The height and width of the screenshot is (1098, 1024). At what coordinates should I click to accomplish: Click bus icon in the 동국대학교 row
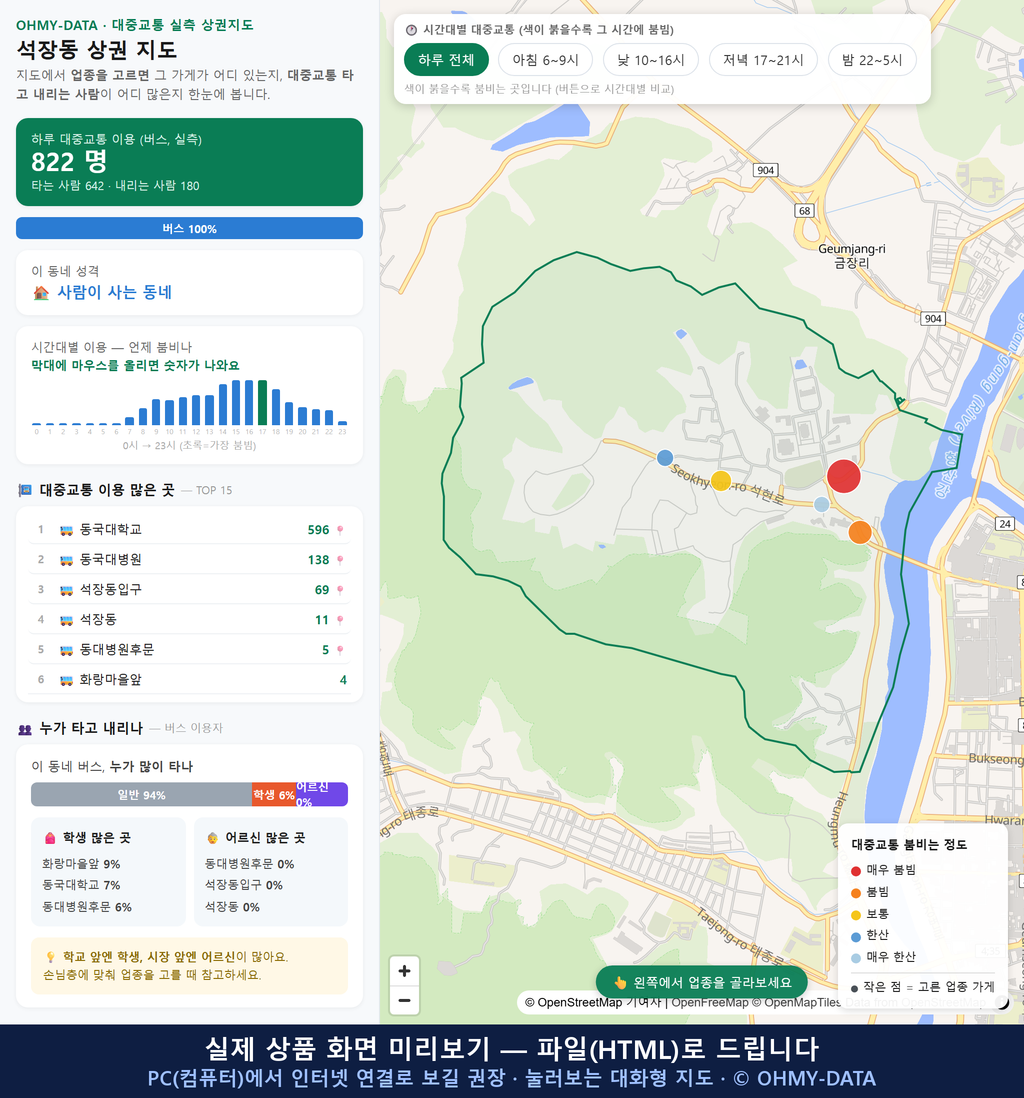point(67,530)
